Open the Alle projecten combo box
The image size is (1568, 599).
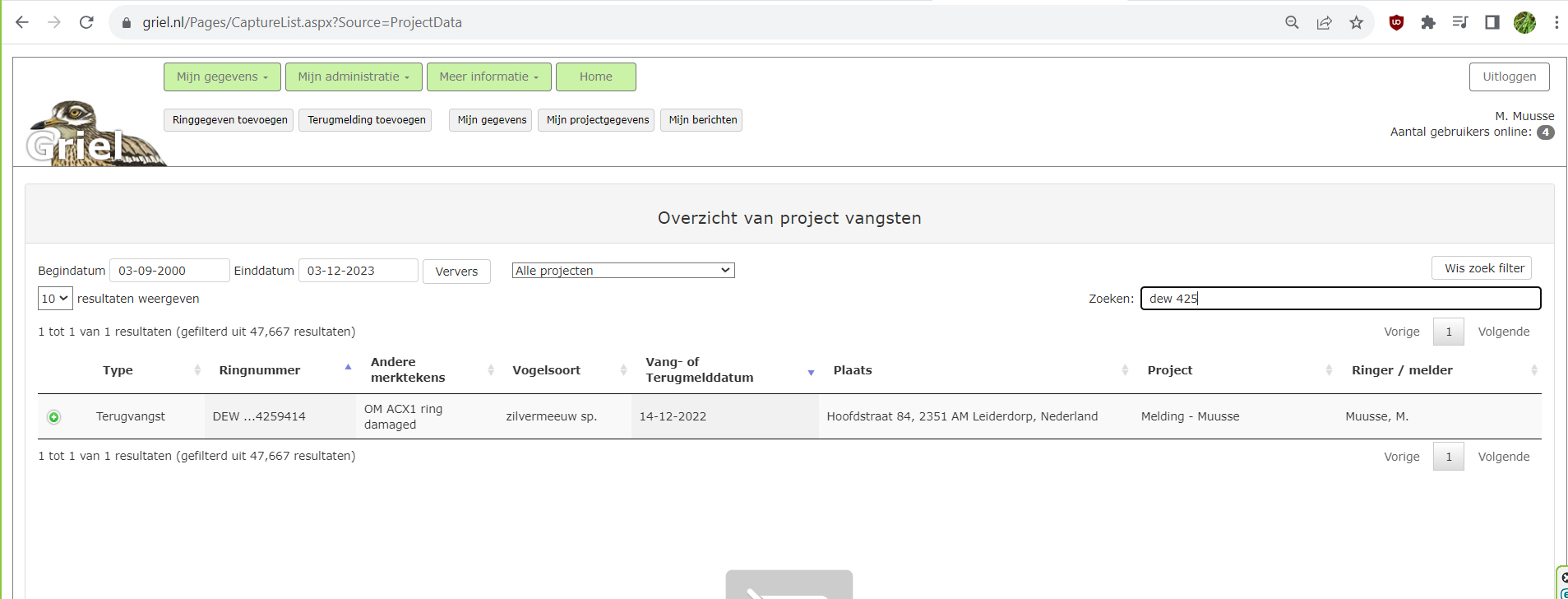click(622, 271)
